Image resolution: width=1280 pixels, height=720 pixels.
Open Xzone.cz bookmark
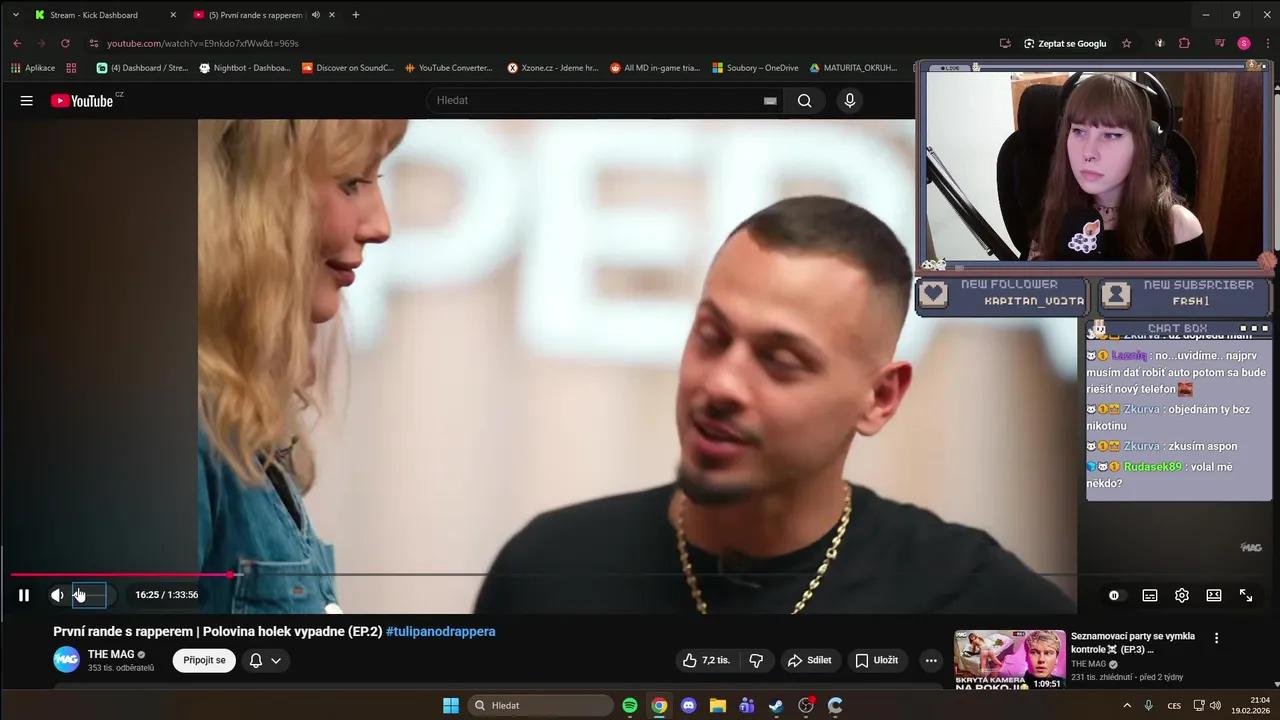[x=553, y=68]
